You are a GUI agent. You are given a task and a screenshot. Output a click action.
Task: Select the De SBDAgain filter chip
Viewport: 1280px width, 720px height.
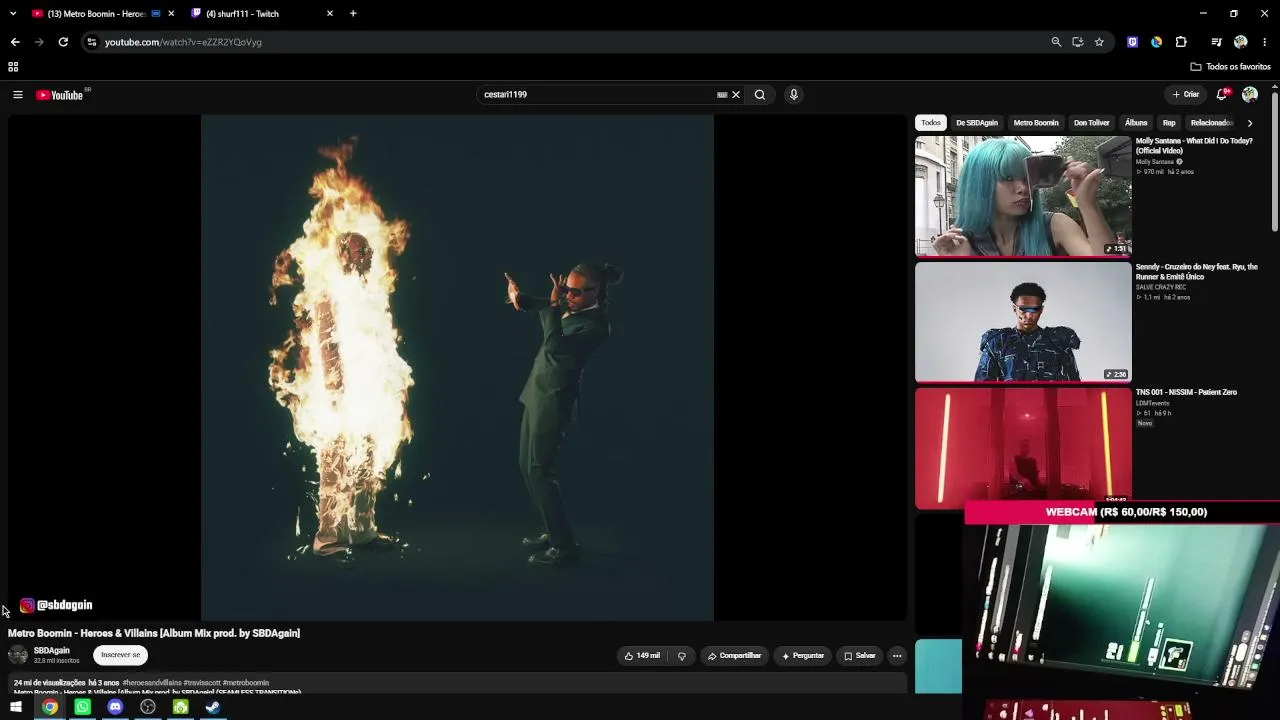[977, 123]
